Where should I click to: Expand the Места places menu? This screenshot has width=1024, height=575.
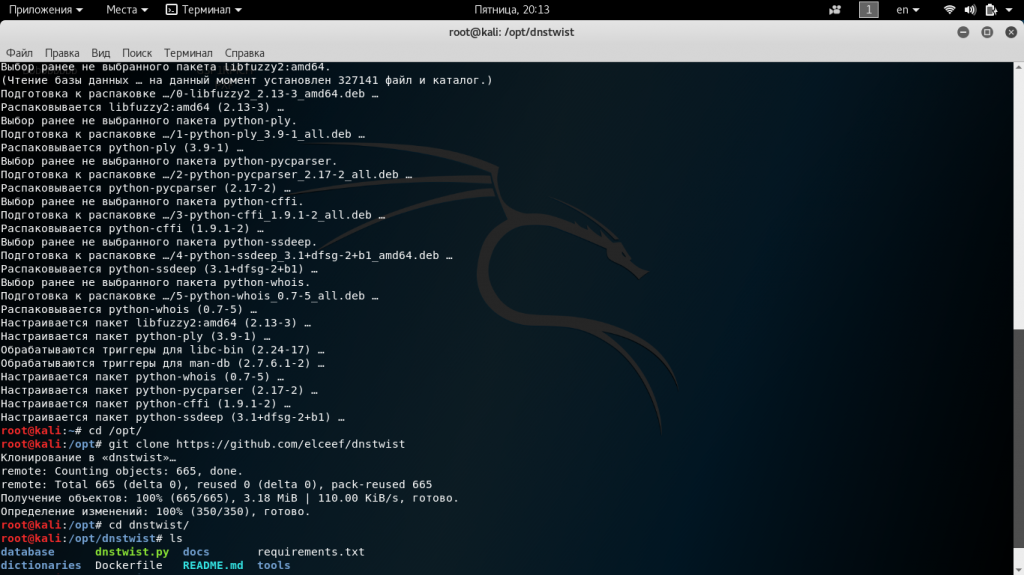126,10
